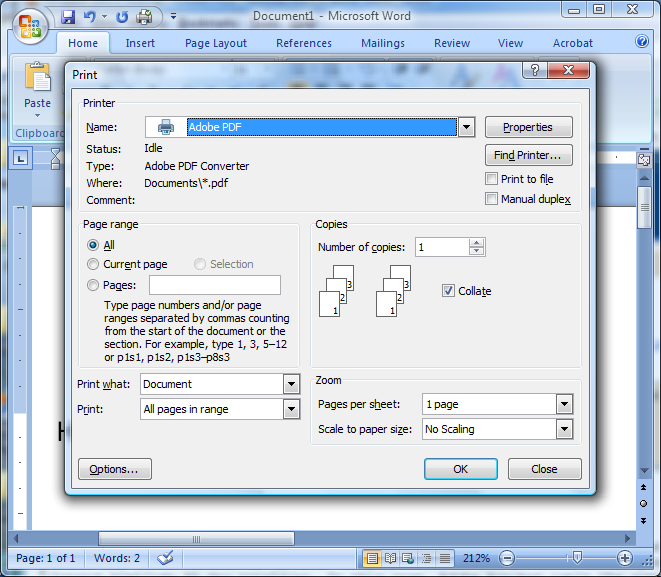The height and width of the screenshot is (577, 661).
Task: Click the Word Help question mark icon
Action: point(642,41)
